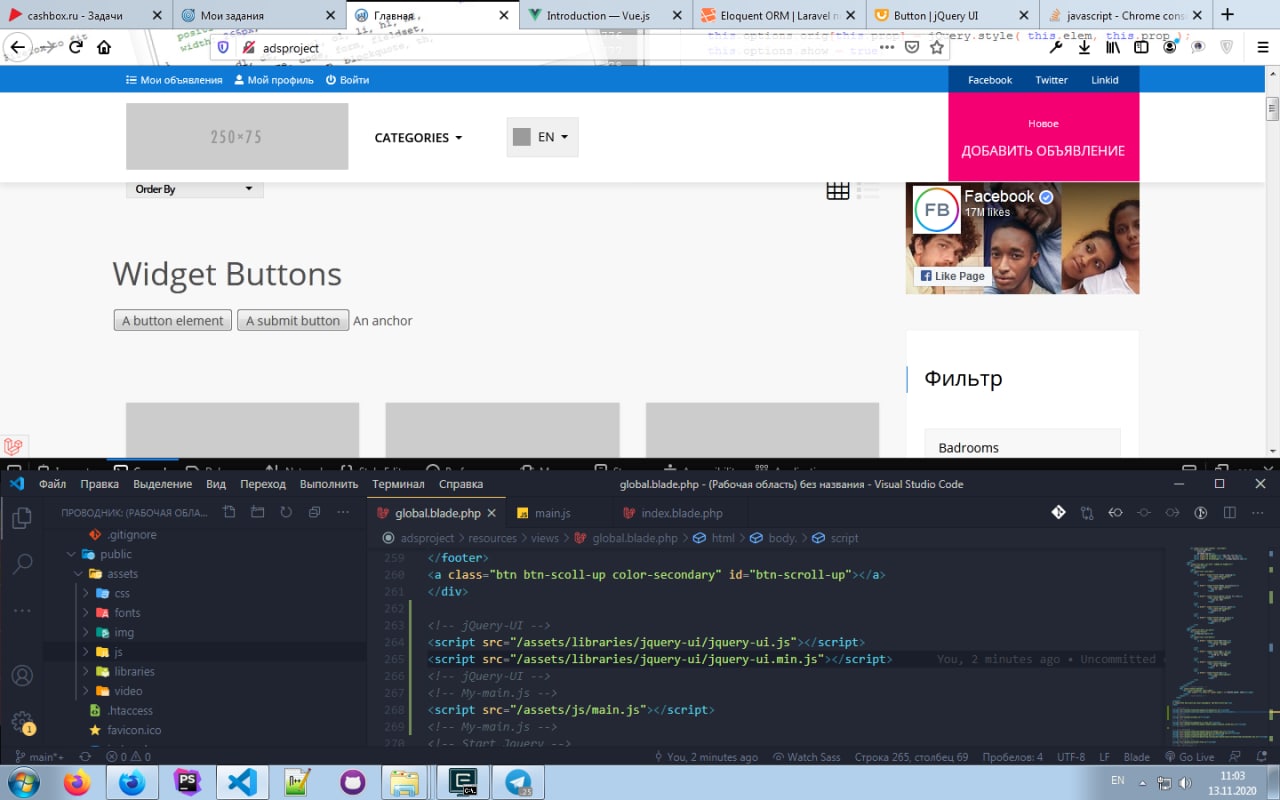
Task: Expand the js folder
Action: click(x=85, y=652)
